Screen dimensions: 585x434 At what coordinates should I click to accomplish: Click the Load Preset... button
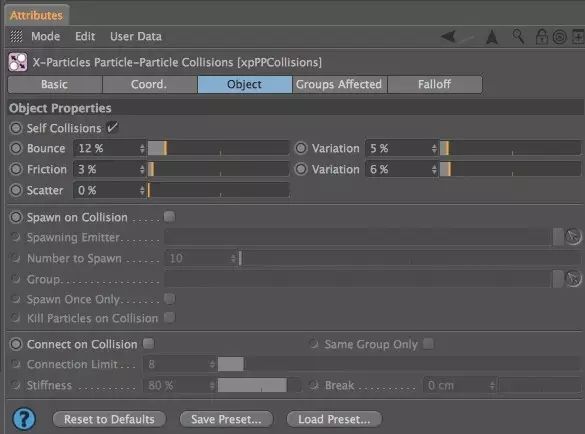[x=334, y=419]
